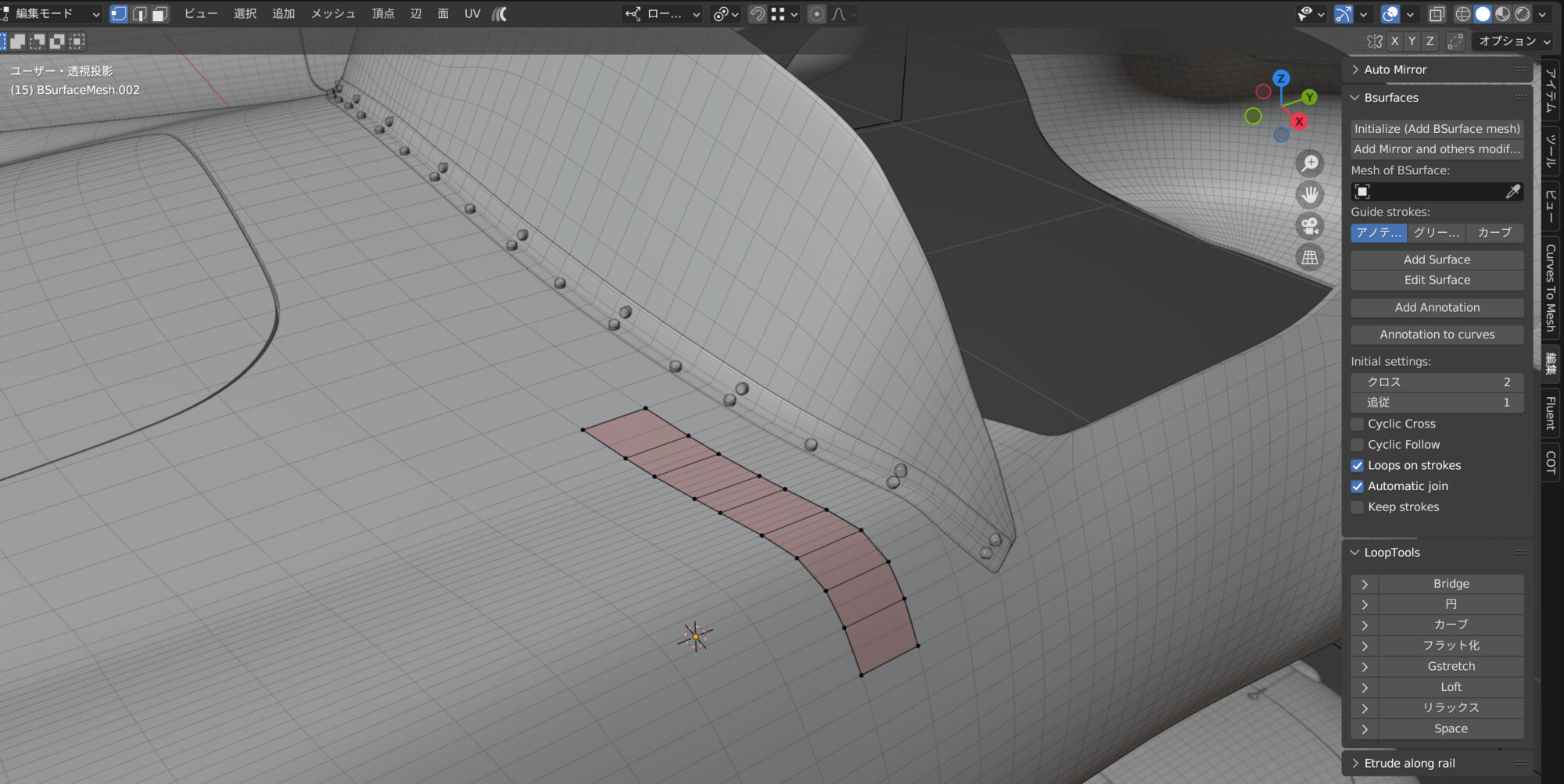Screen dimensions: 1564x784
Task: Toggle Y axis mirror button
Action: (x=1412, y=41)
